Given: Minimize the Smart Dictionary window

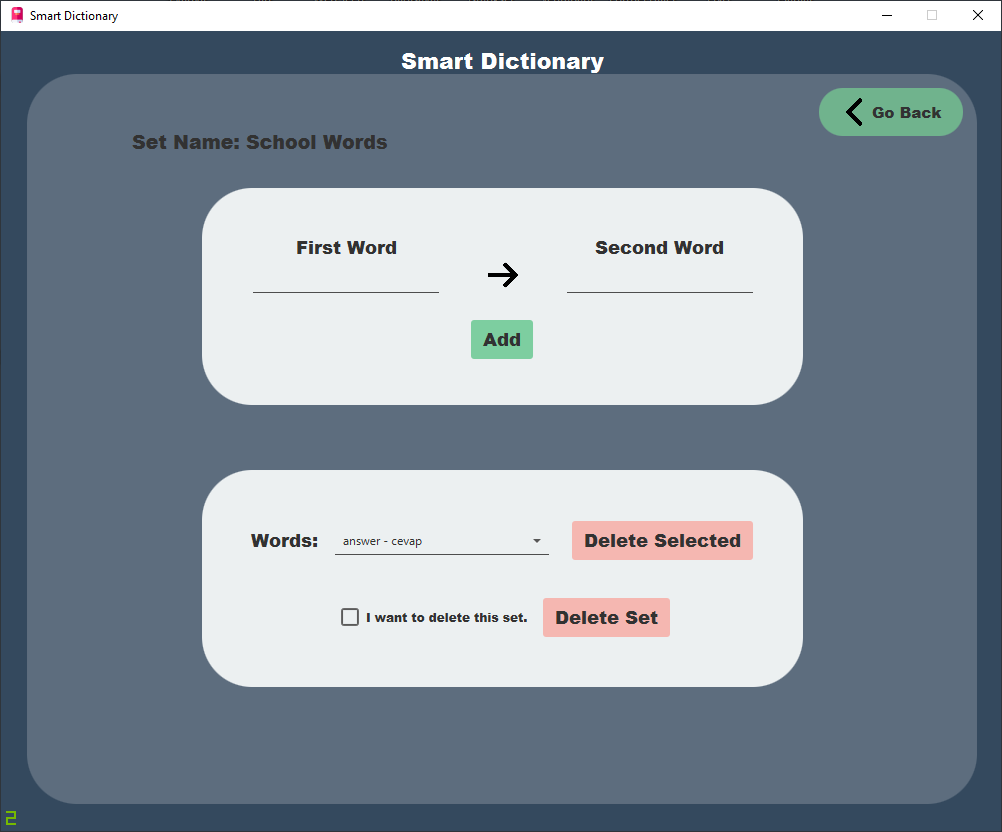Looking at the screenshot, I should [886, 15].
